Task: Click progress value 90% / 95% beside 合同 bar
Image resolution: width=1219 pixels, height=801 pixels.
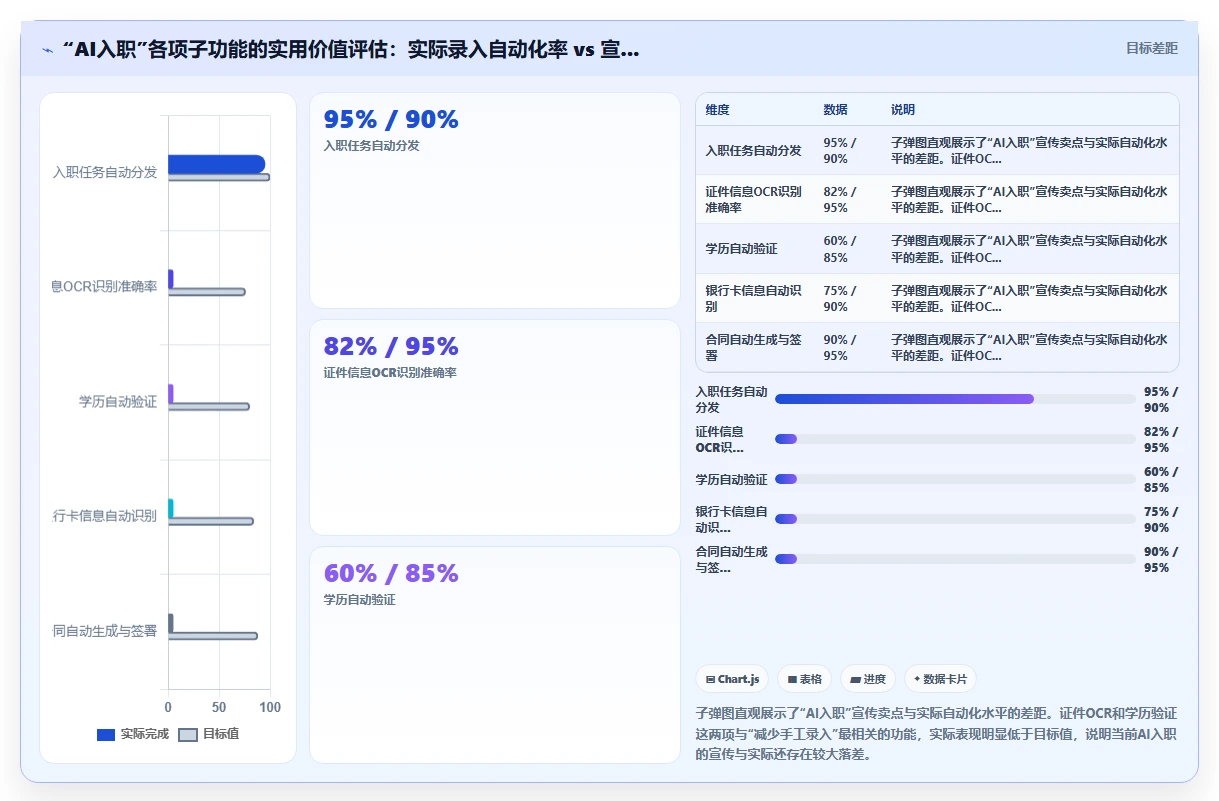Action: 1161,560
